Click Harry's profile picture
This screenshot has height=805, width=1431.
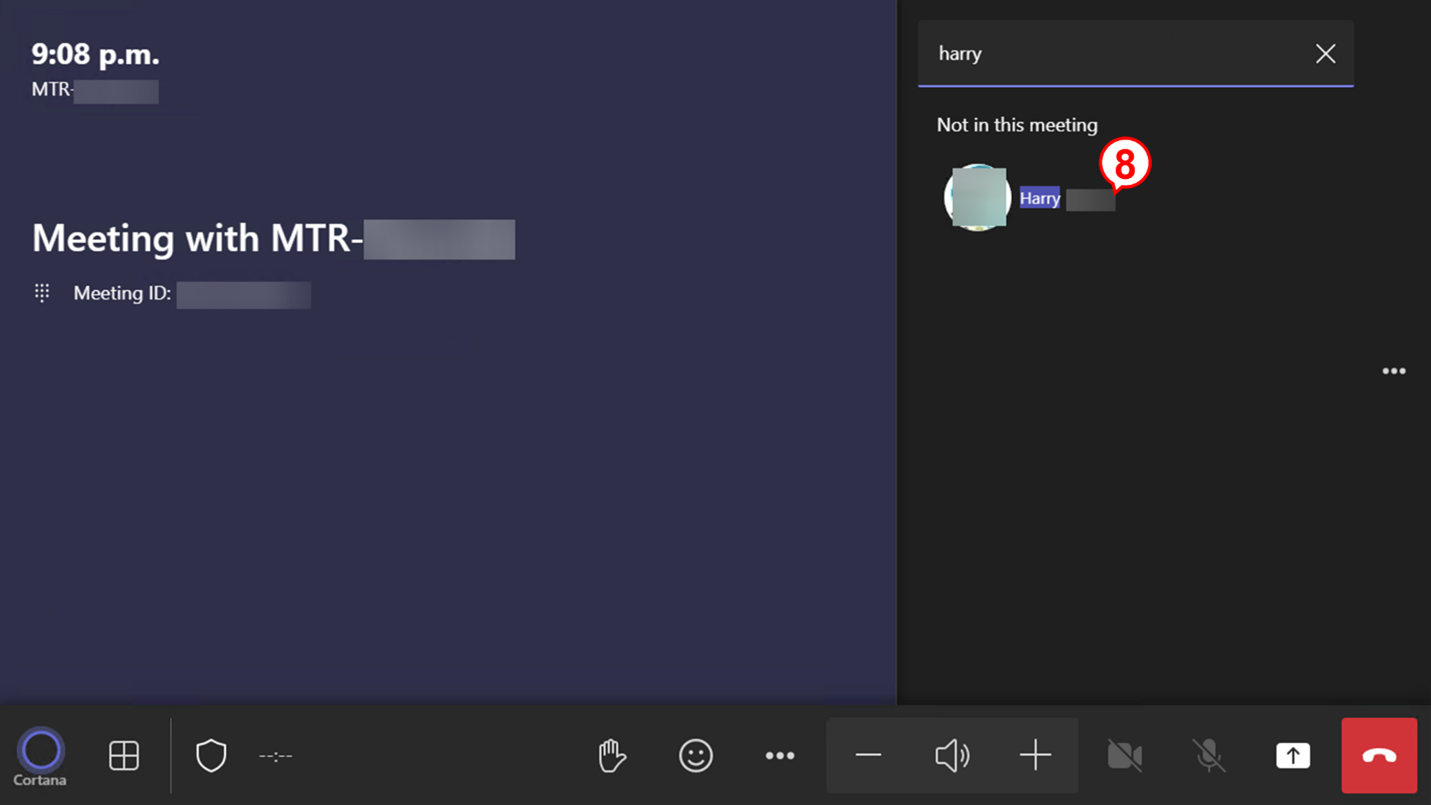pos(978,197)
